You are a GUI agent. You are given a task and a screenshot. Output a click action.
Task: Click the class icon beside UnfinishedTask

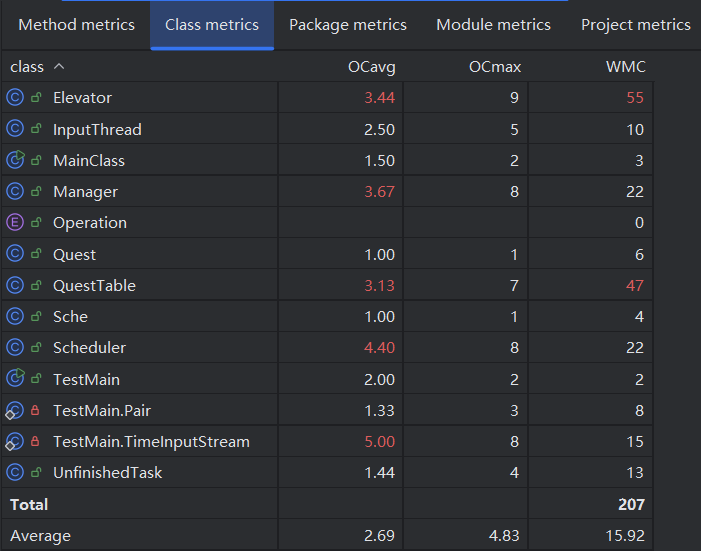15,472
